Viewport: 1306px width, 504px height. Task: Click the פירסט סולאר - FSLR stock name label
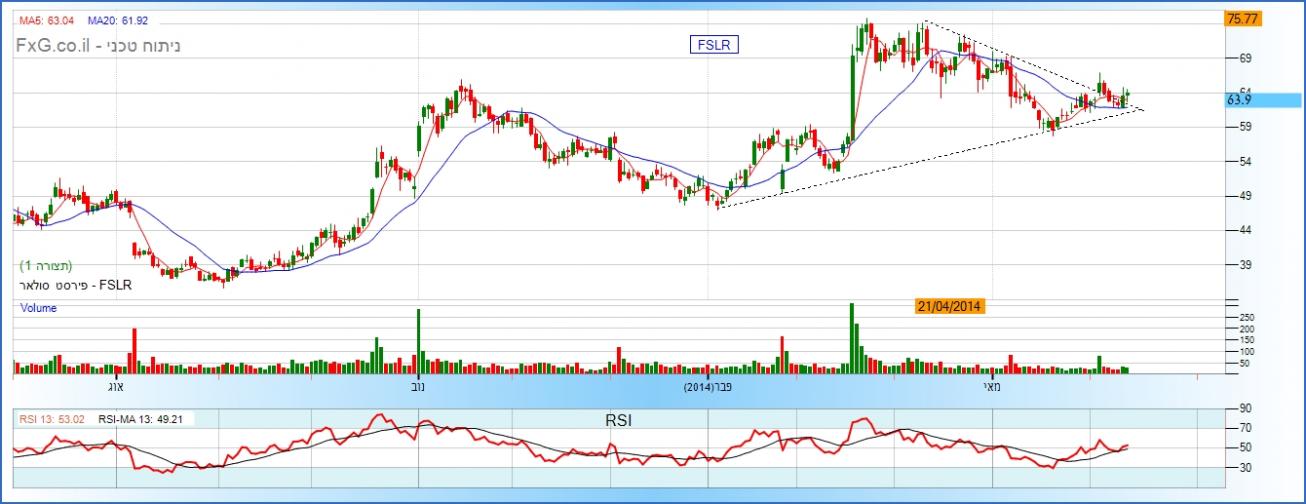(x=75, y=285)
